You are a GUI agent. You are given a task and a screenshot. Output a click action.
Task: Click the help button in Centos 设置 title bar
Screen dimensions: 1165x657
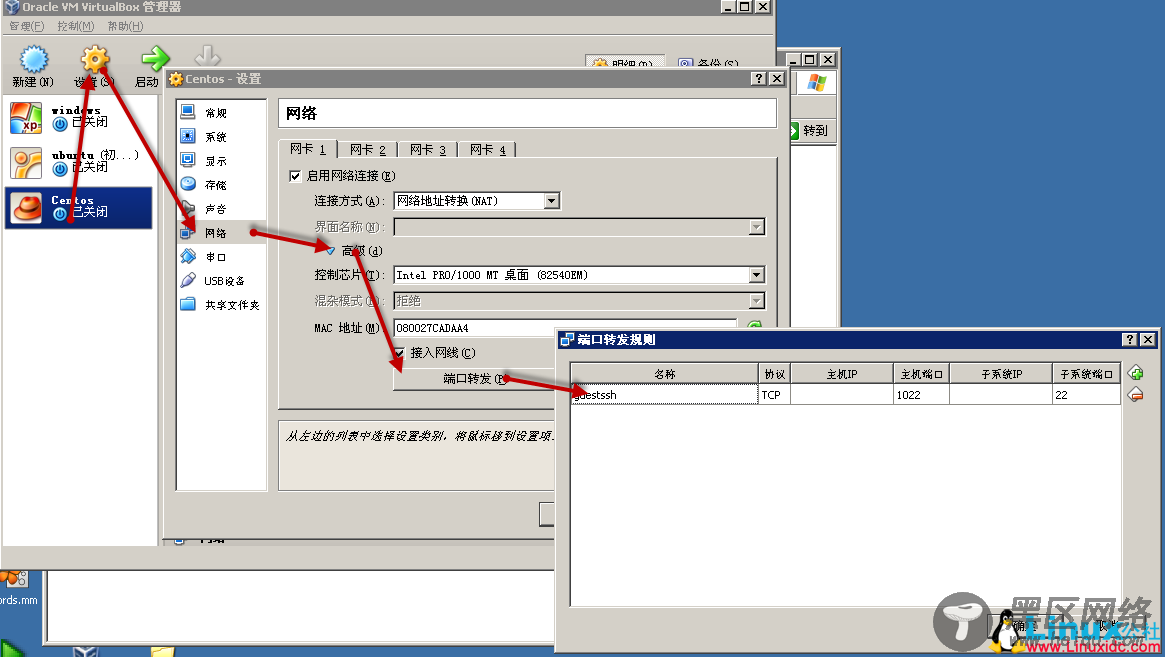tap(759, 79)
